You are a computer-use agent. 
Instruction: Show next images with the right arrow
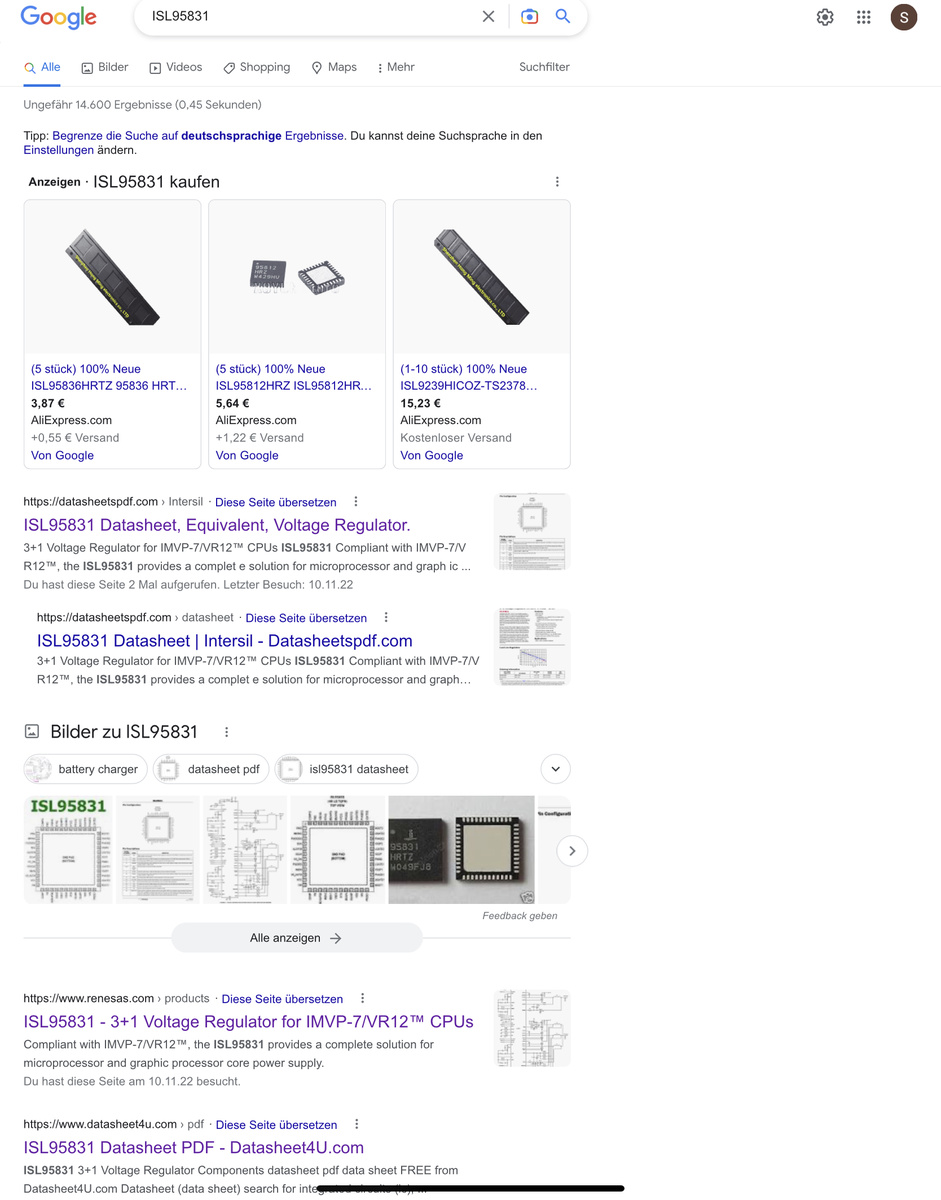(572, 851)
